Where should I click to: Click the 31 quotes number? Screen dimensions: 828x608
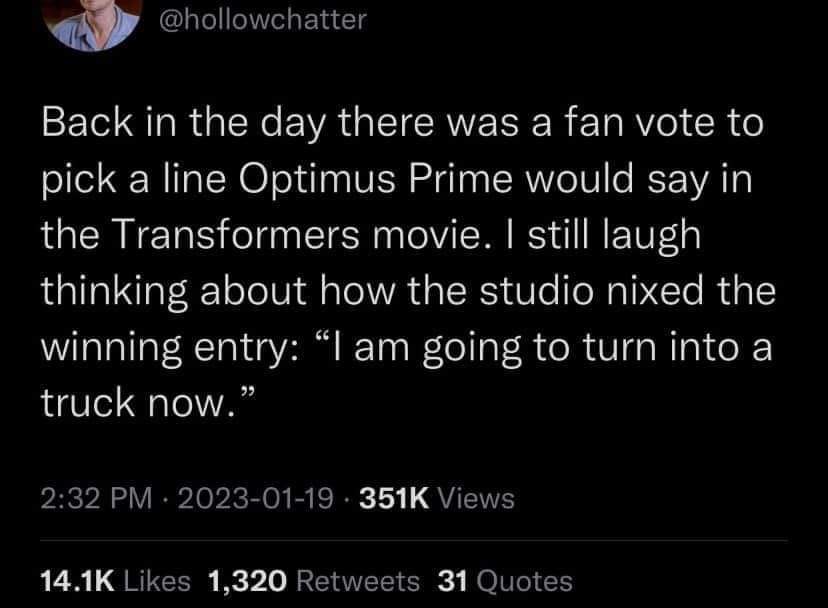[453, 580]
